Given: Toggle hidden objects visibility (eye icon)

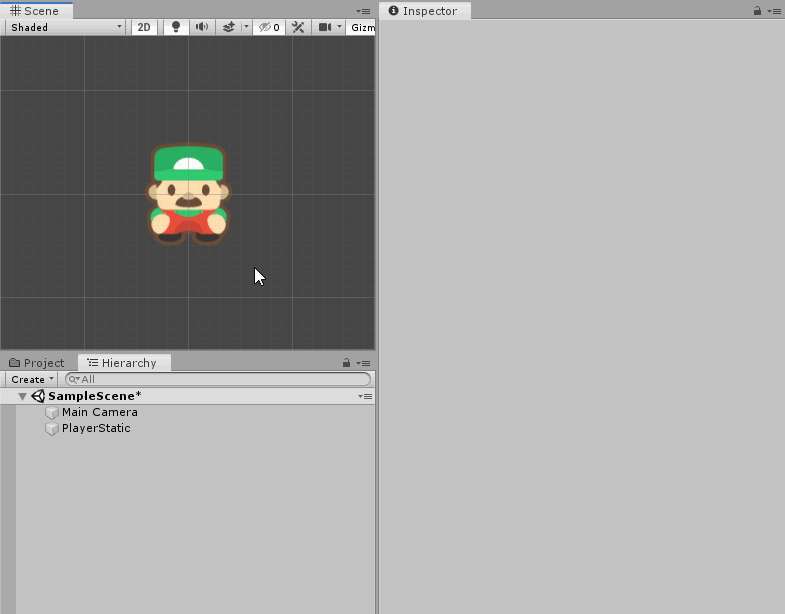Looking at the screenshot, I should click(x=267, y=27).
